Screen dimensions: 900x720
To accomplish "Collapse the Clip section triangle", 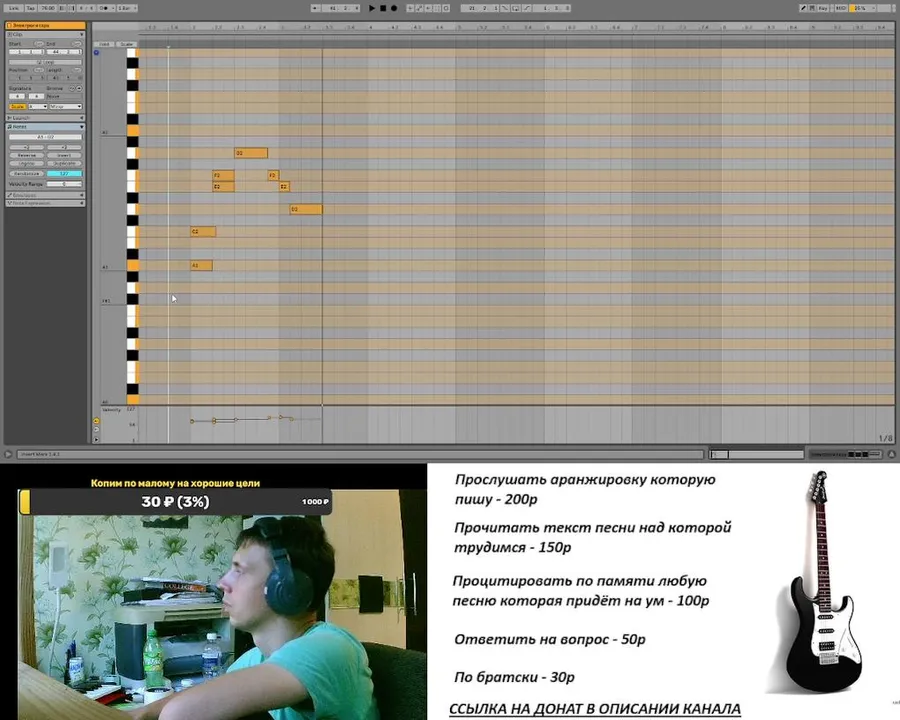I will 82,34.
